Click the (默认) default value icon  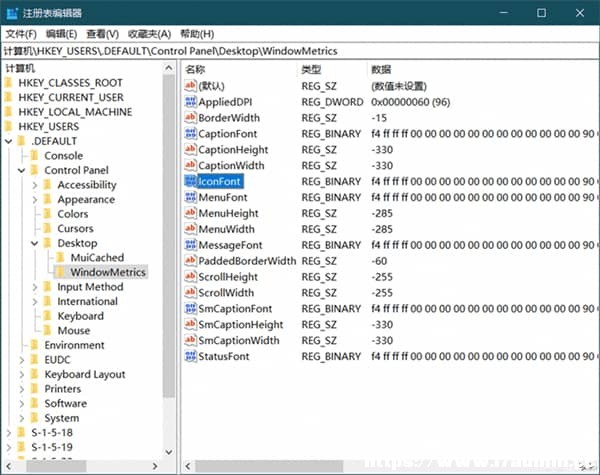click(x=191, y=86)
